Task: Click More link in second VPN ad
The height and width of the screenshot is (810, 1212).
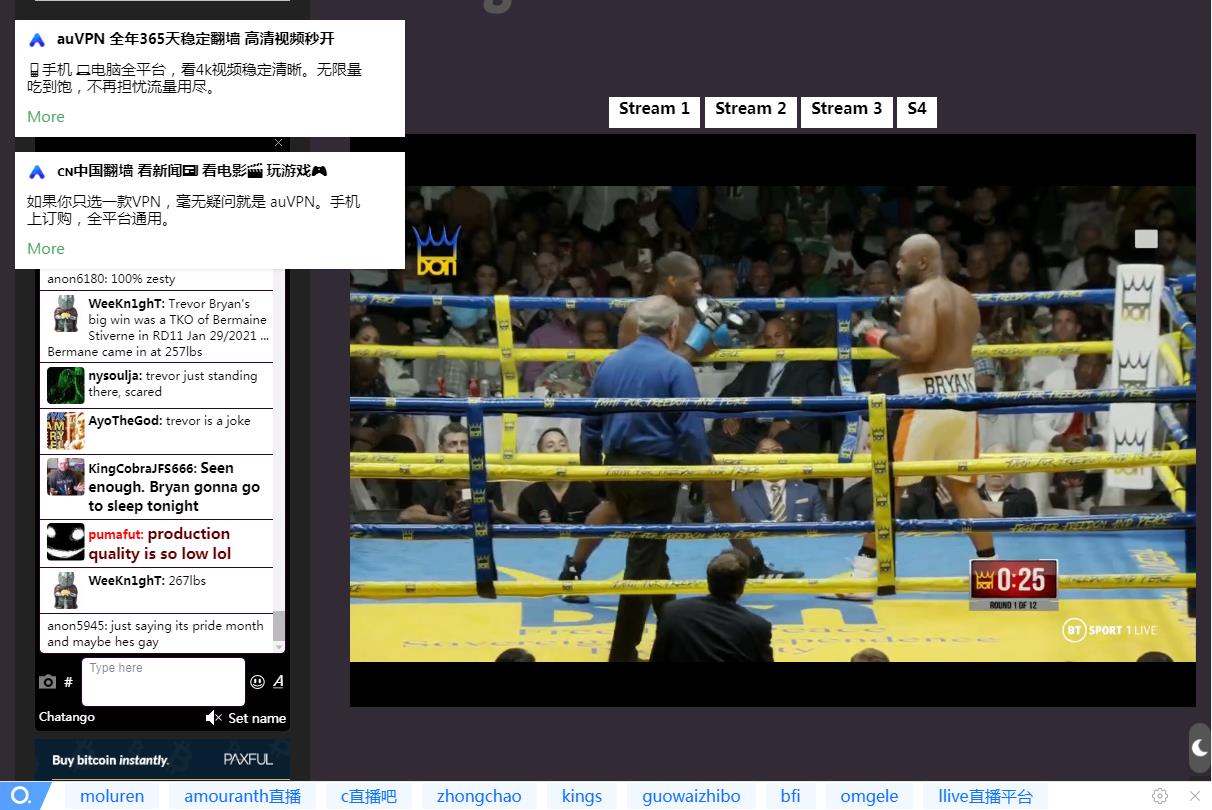Action: click(46, 248)
